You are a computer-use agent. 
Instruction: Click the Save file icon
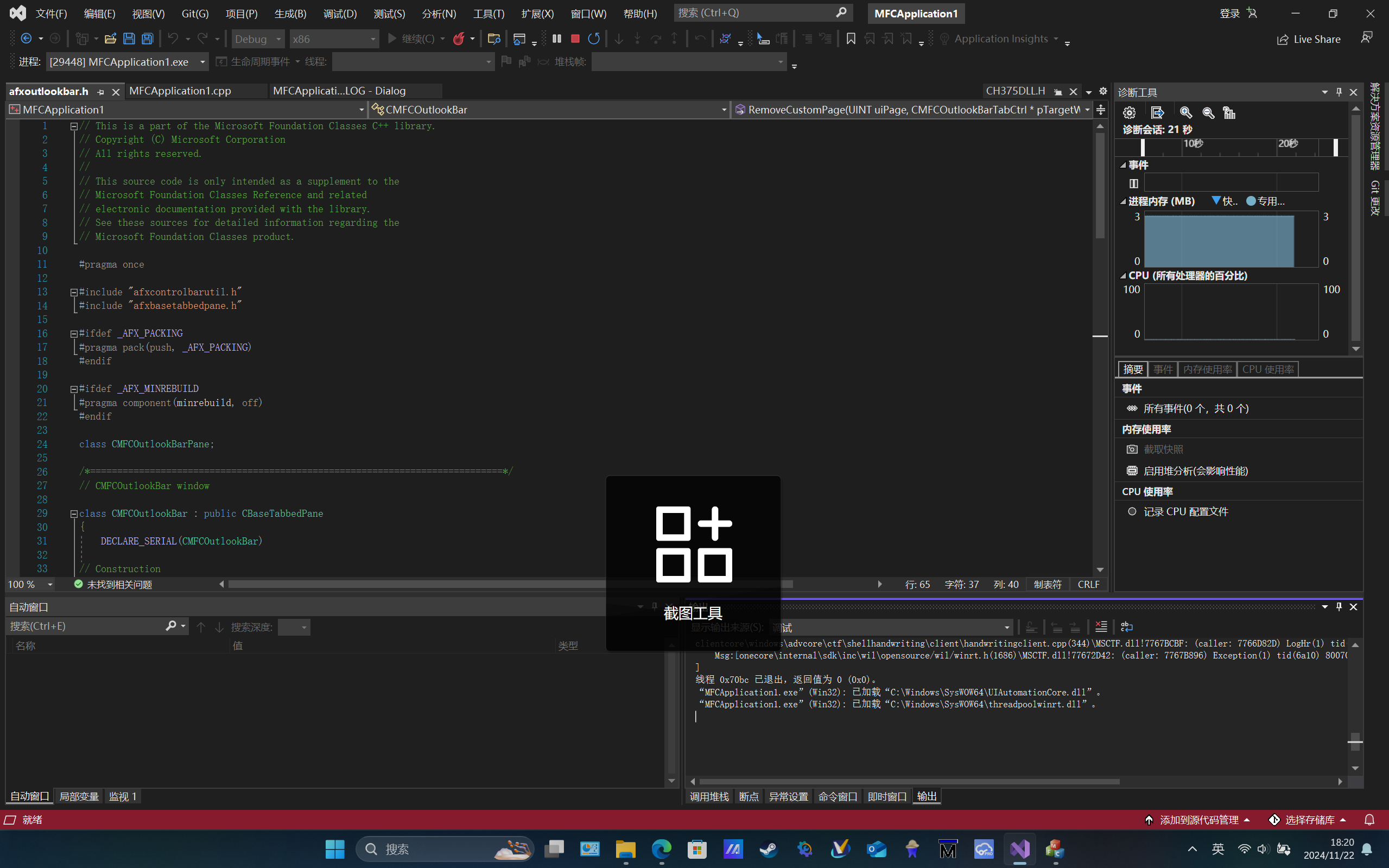(x=129, y=39)
